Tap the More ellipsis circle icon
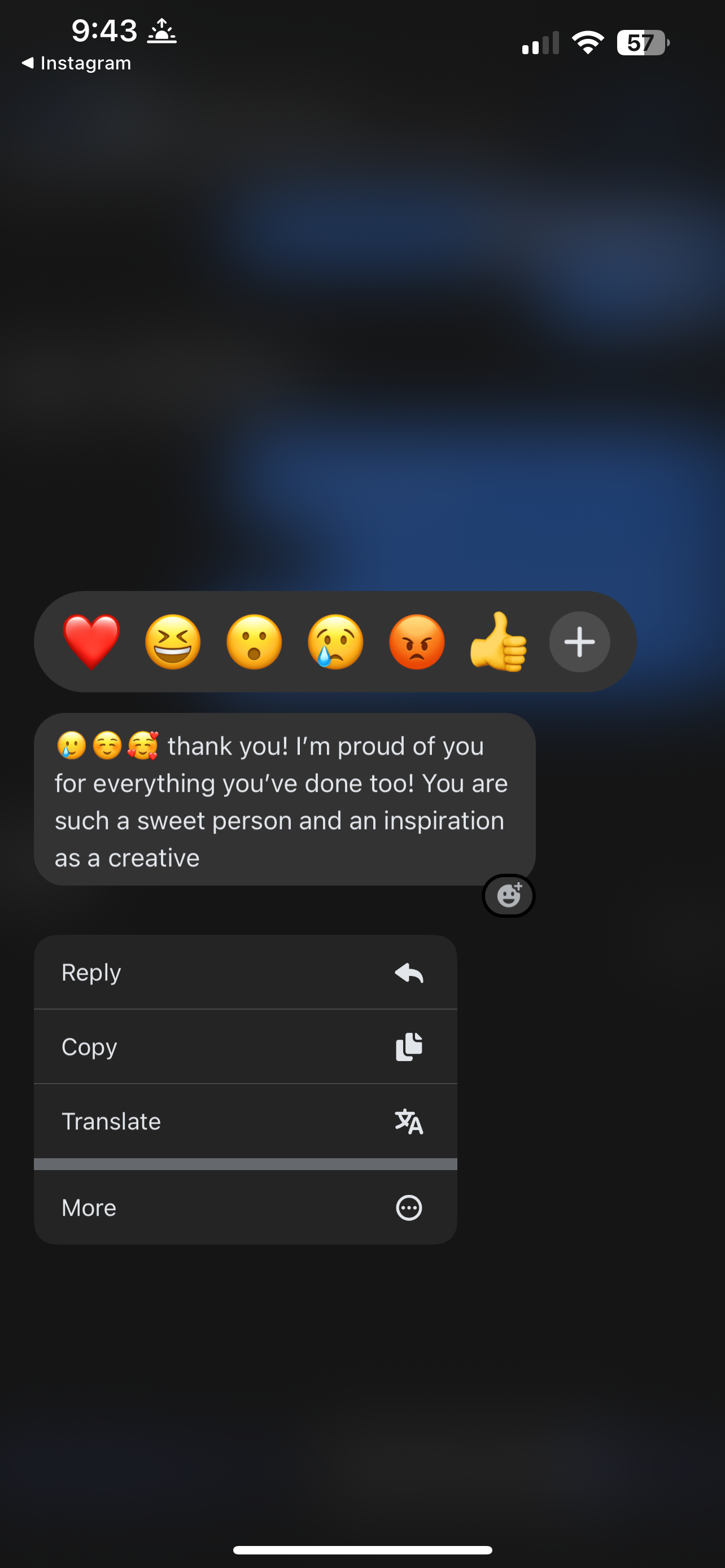 [x=409, y=1208]
